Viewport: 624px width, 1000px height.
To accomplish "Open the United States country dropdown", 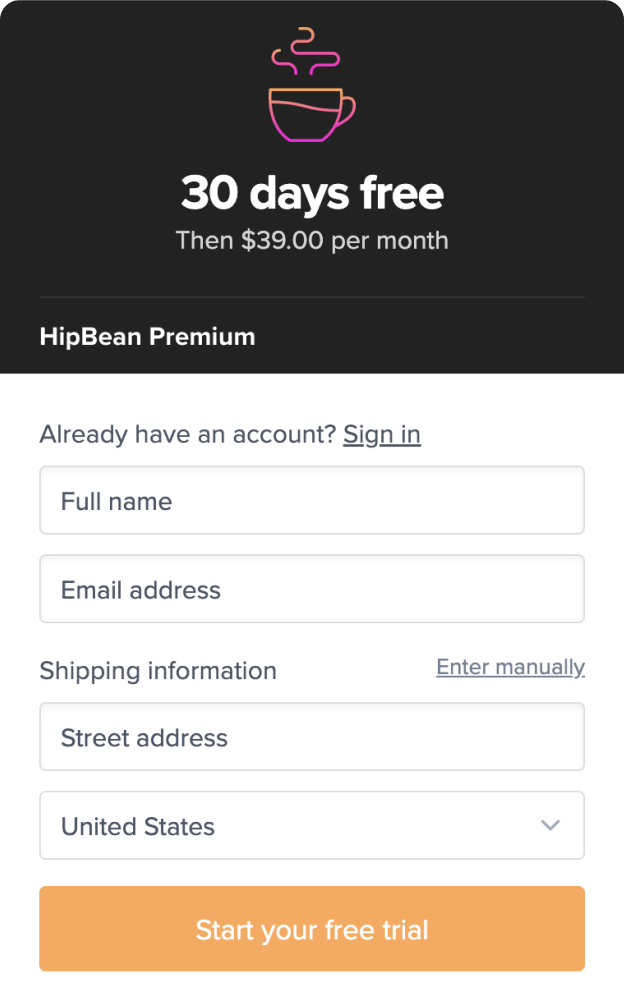I will pyautogui.click(x=311, y=826).
